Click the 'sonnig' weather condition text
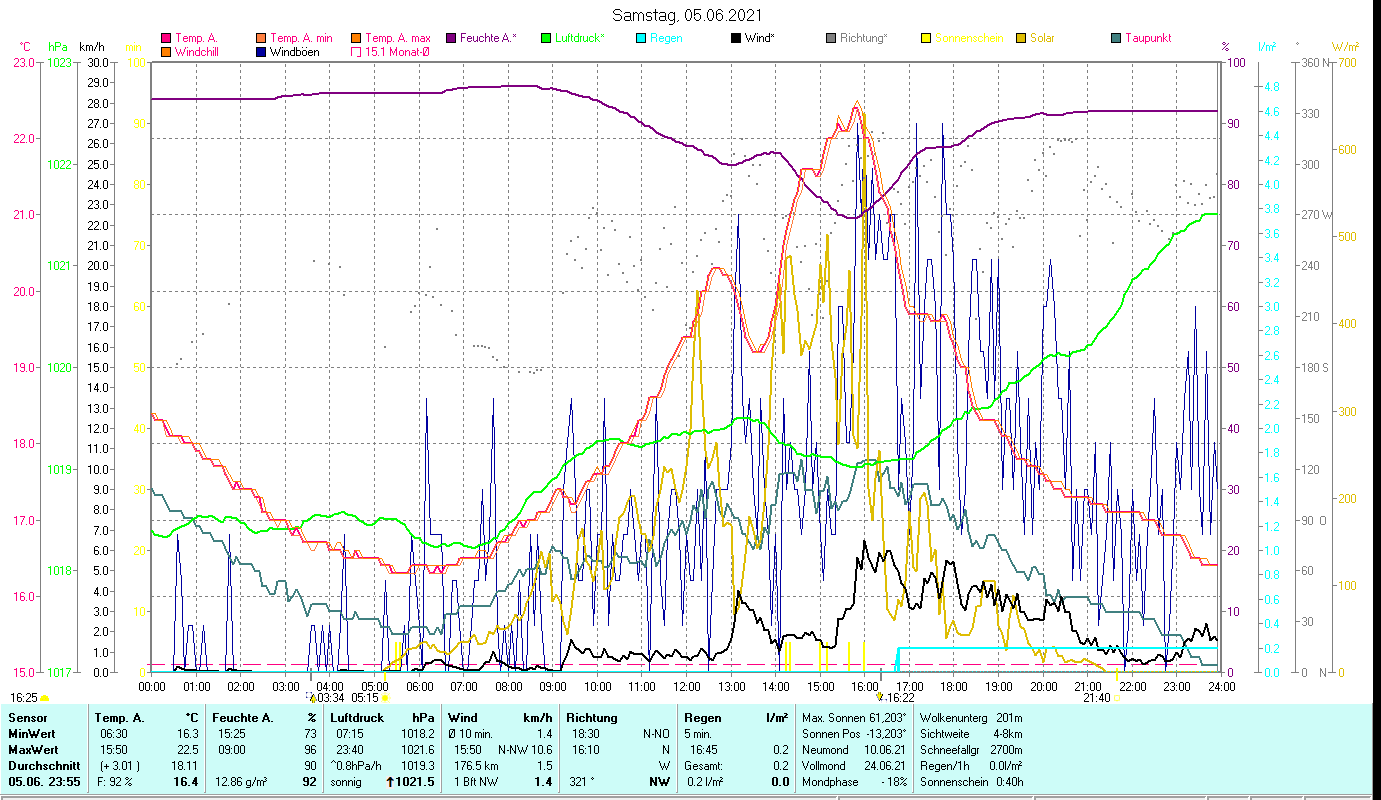 pos(346,782)
